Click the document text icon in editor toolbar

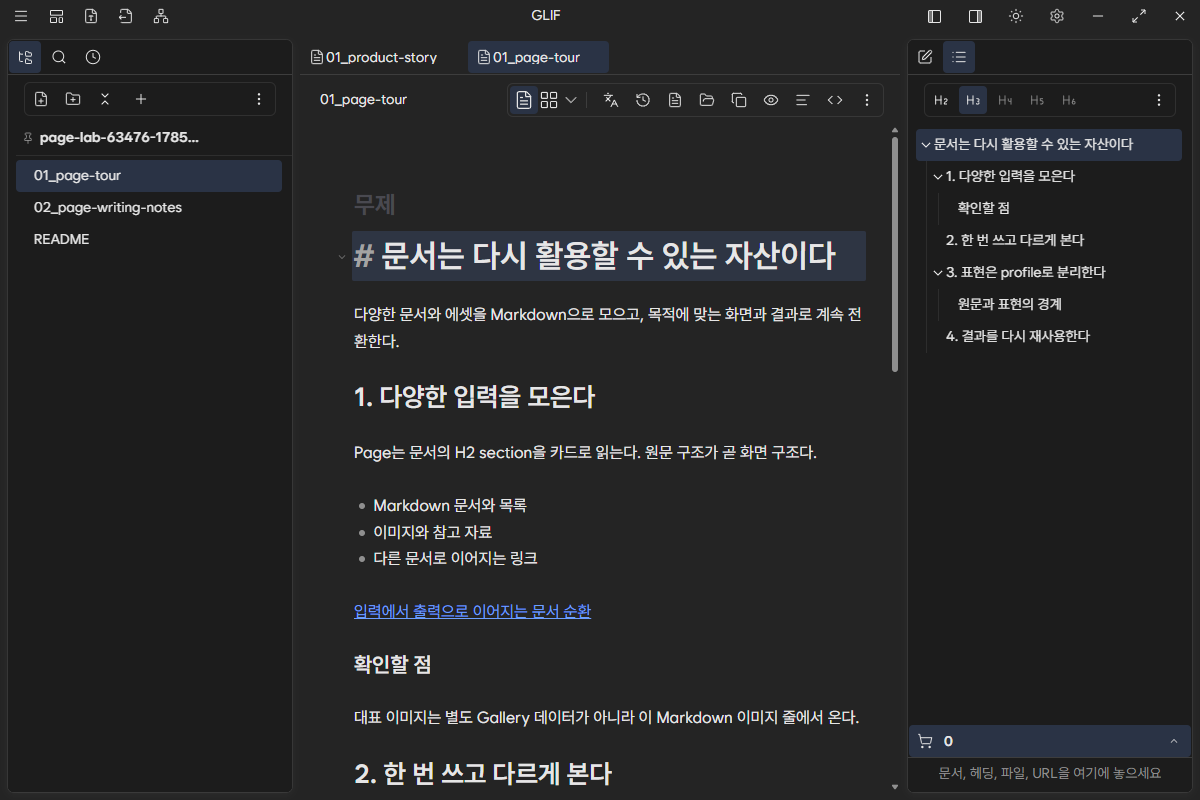(675, 100)
